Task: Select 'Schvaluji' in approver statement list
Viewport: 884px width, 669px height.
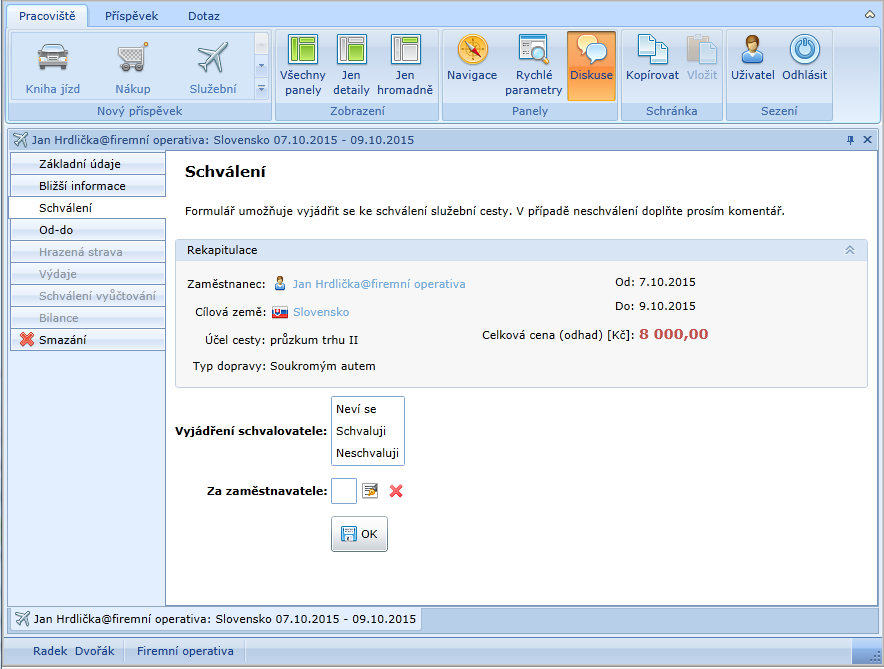Action: pyautogui.click(x=361, y=431)
